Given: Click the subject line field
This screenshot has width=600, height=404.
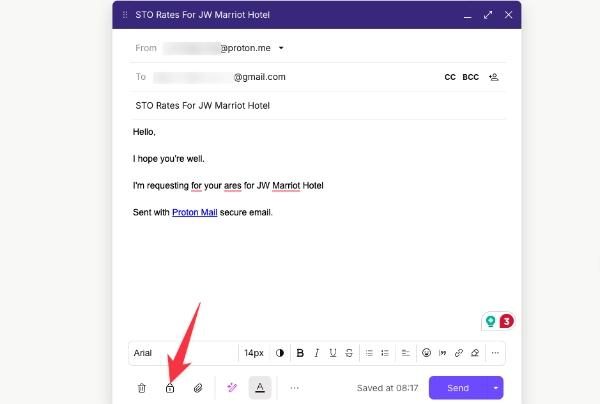Looking at the screenshot, I should [318, 106].
